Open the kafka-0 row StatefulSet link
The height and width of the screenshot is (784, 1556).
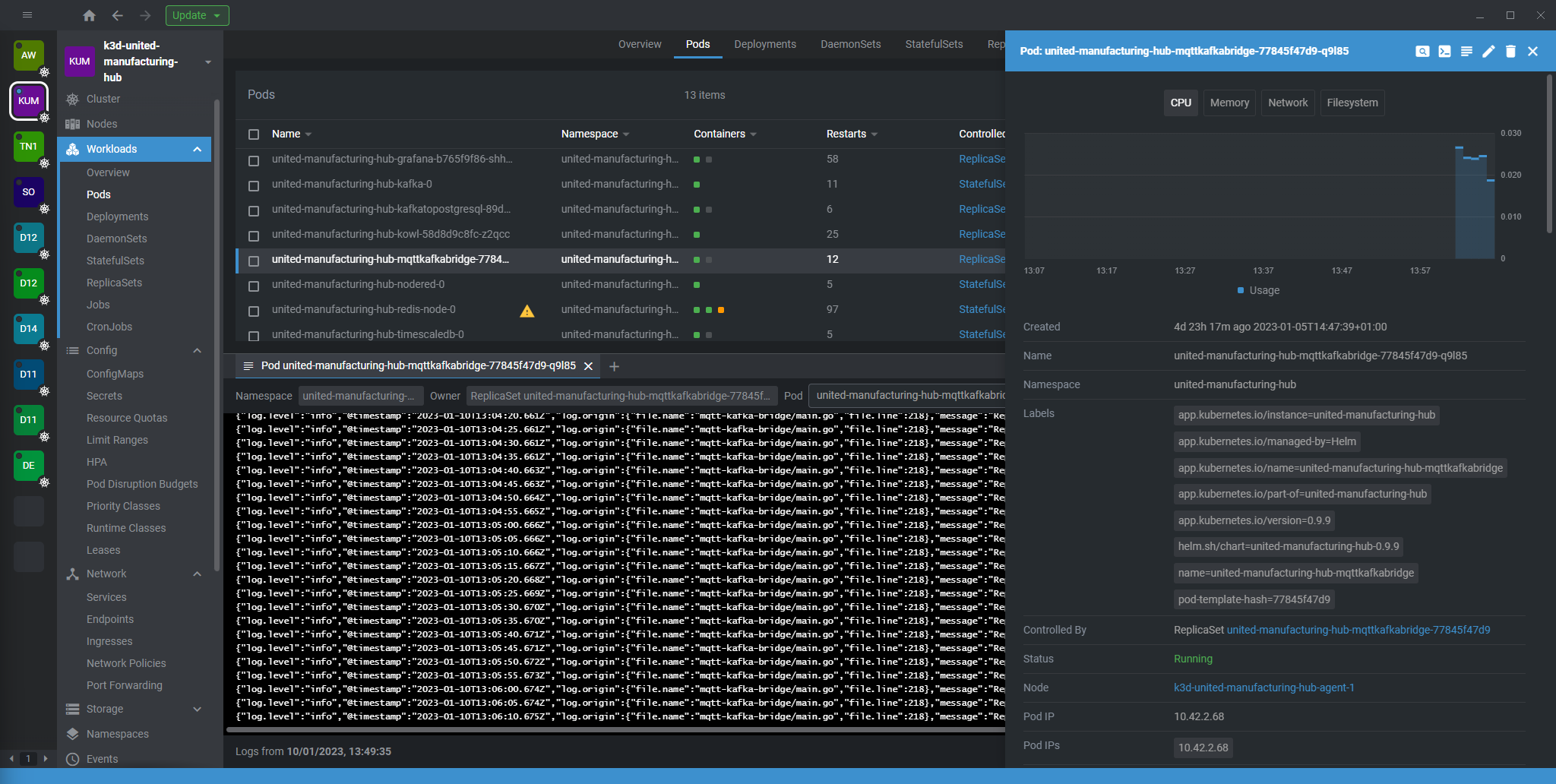[x=982, y=184]
